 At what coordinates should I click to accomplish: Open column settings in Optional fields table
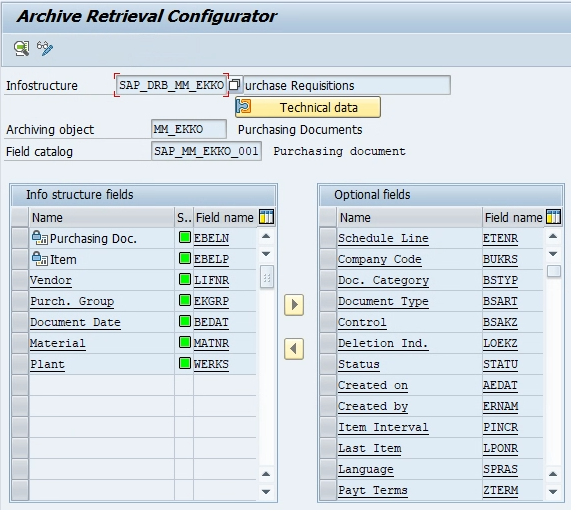click(553, 217)
